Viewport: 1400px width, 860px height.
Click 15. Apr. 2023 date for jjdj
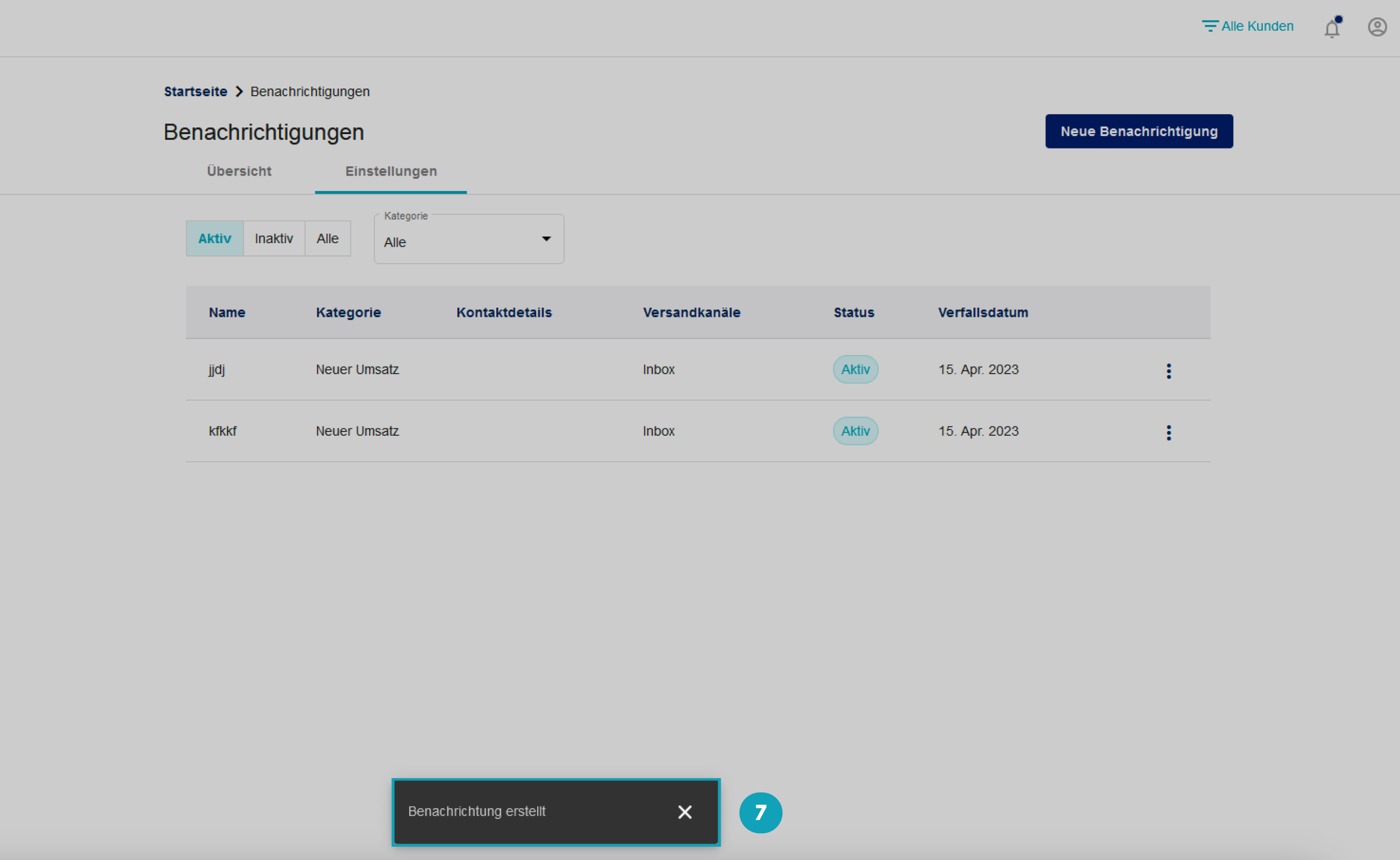[979, 370]
